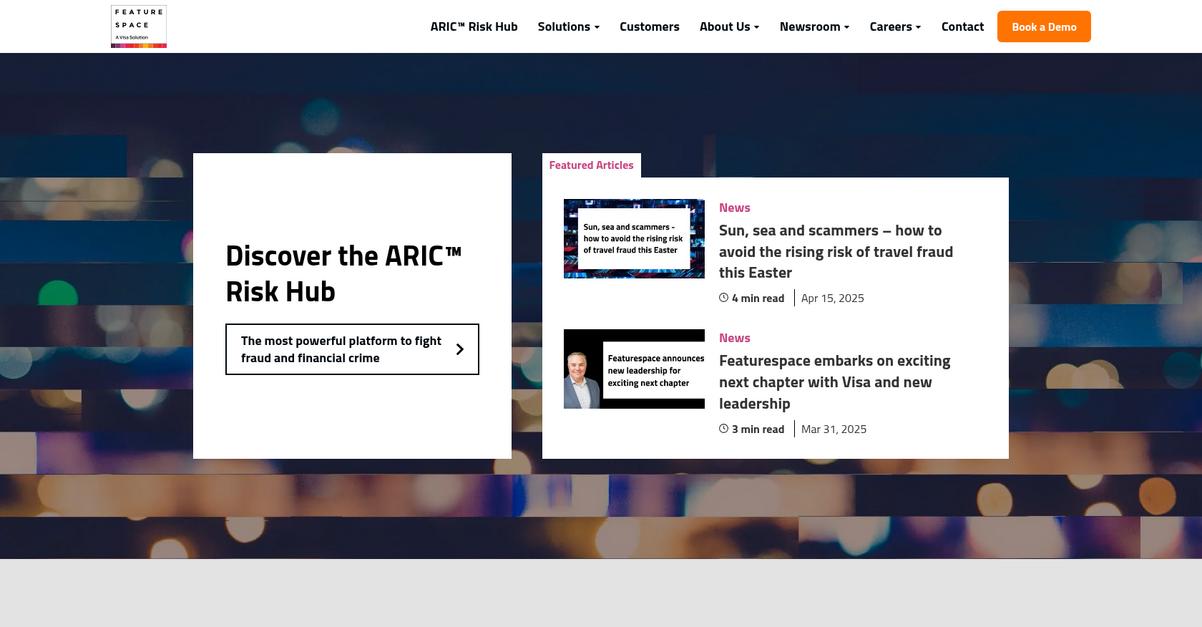Expand the About Us dropdown

click(729, 27)
